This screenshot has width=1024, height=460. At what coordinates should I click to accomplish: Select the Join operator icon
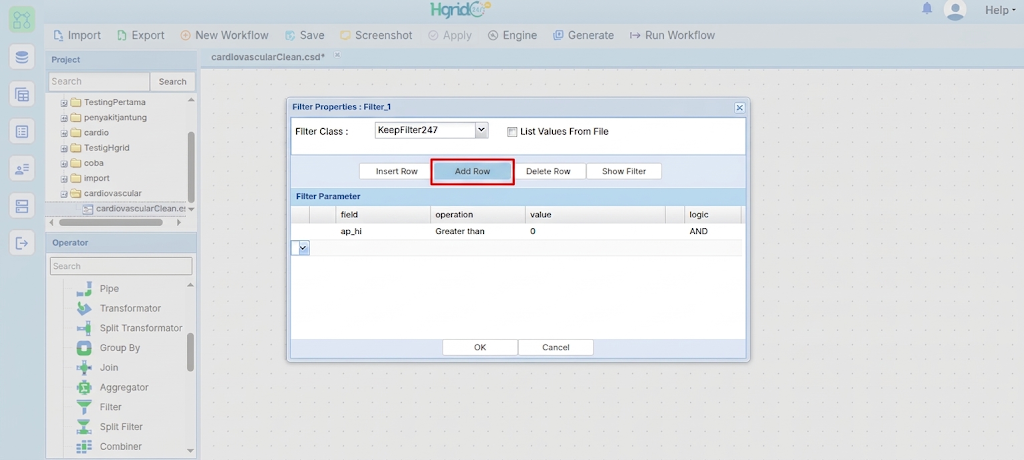(x=84, y=368)
